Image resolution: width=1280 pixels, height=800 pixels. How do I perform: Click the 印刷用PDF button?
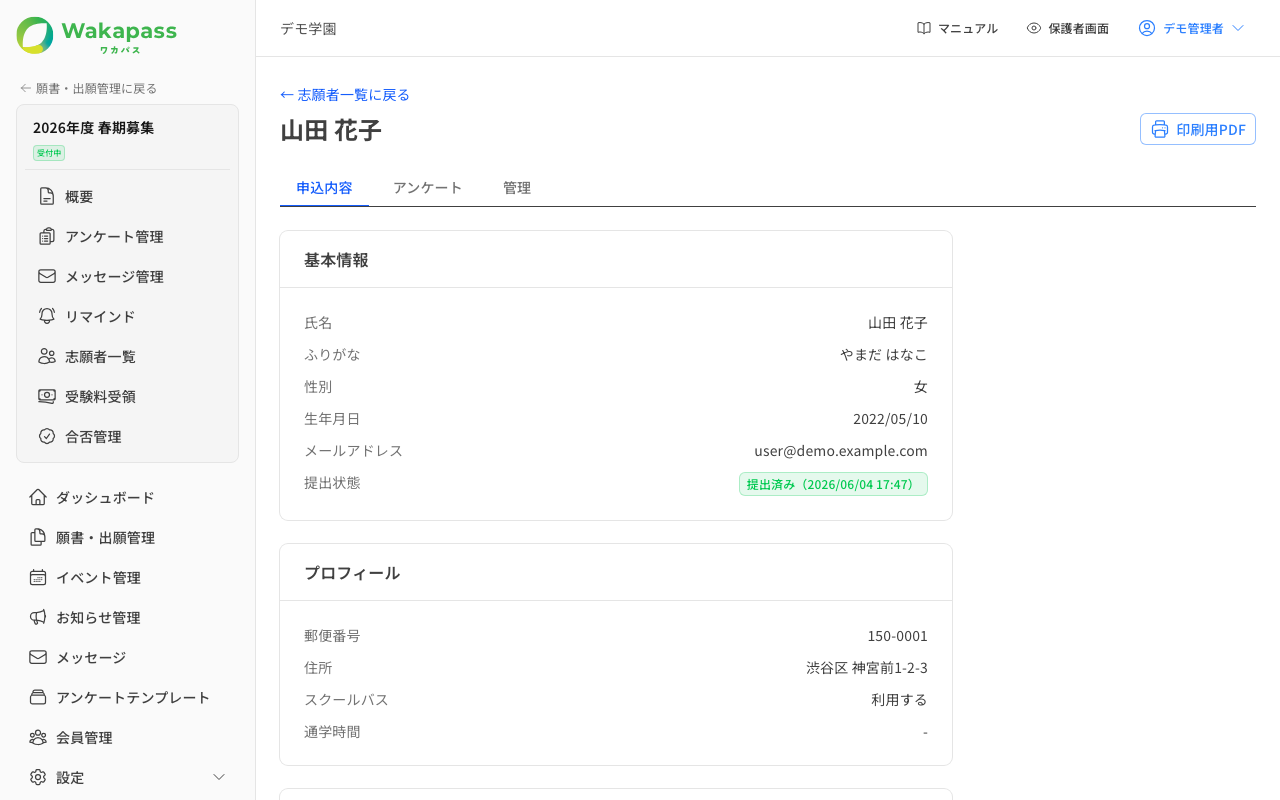pyautogui.click(x=1198, y=129)
